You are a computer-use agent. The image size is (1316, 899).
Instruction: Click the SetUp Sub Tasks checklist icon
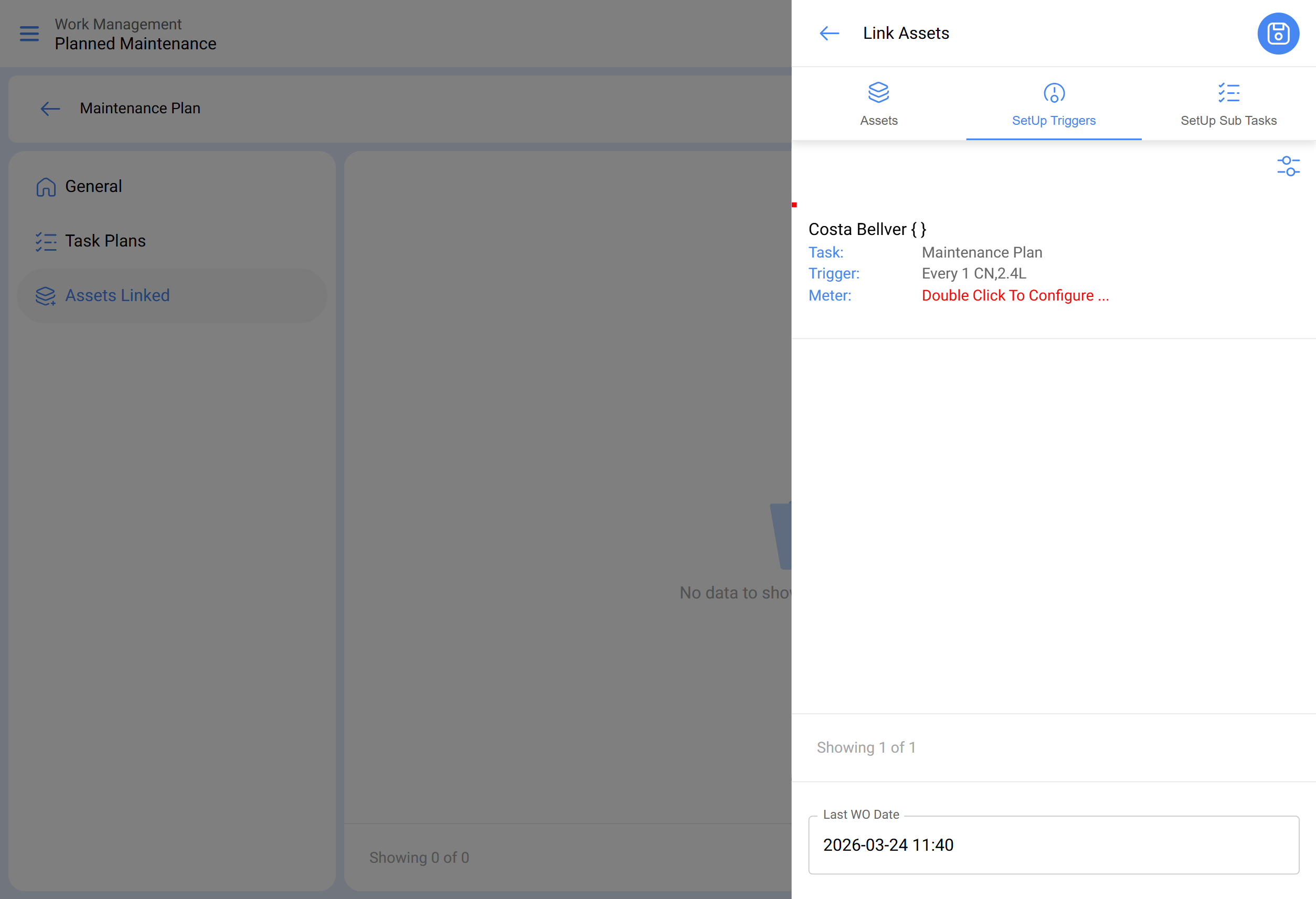coord(1228,93)
